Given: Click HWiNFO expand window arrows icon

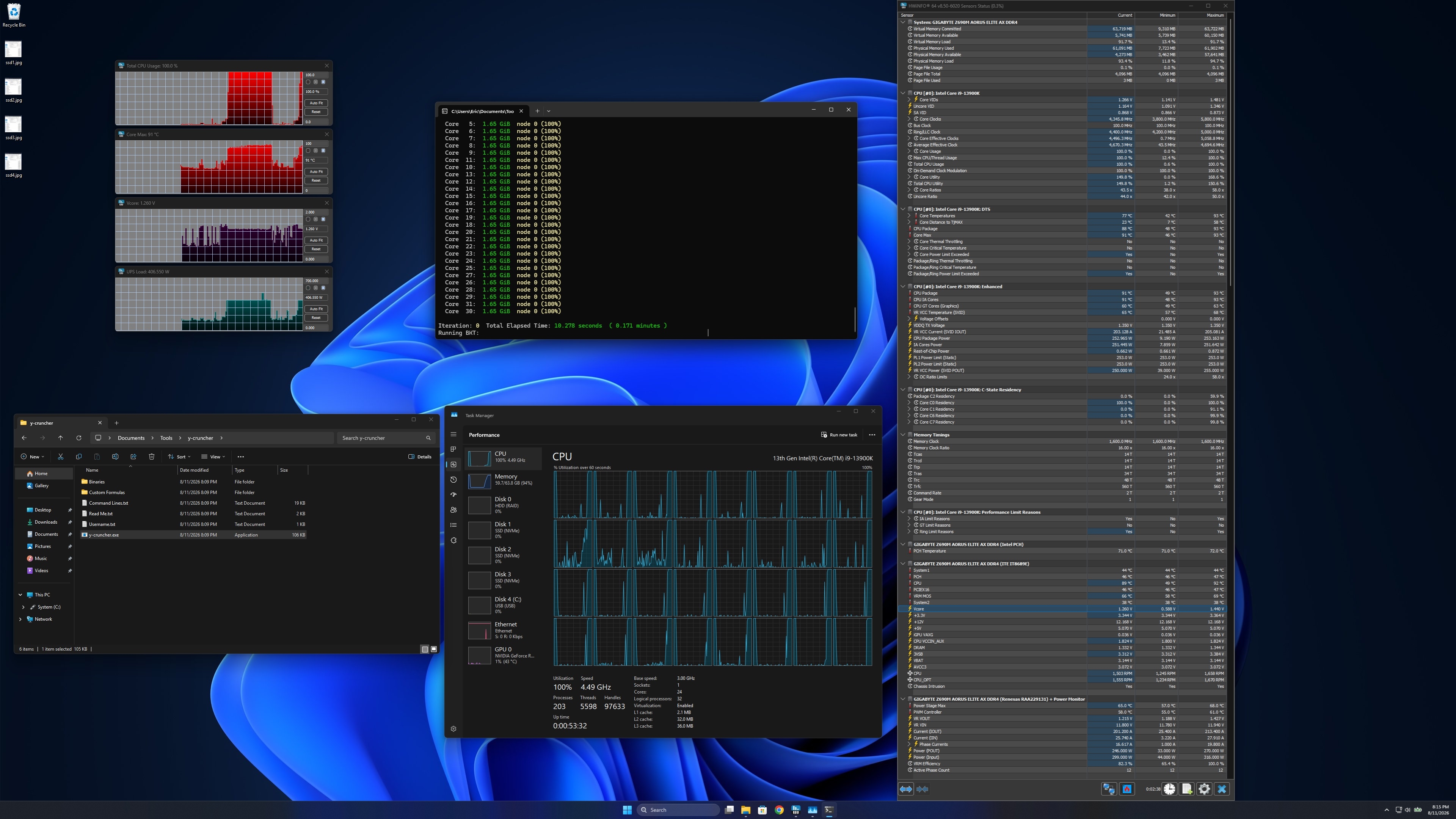Looking at the screenshot, I should (x=906, y=789).
